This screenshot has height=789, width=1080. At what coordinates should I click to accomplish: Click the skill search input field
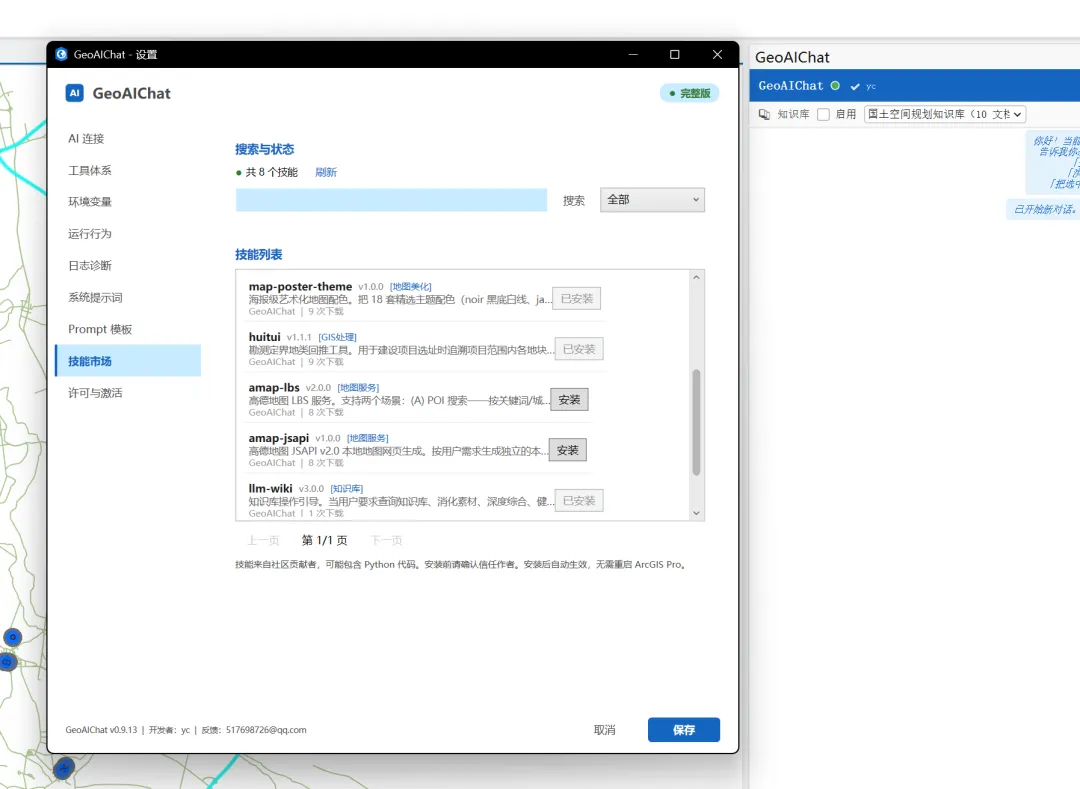[391, 200]
